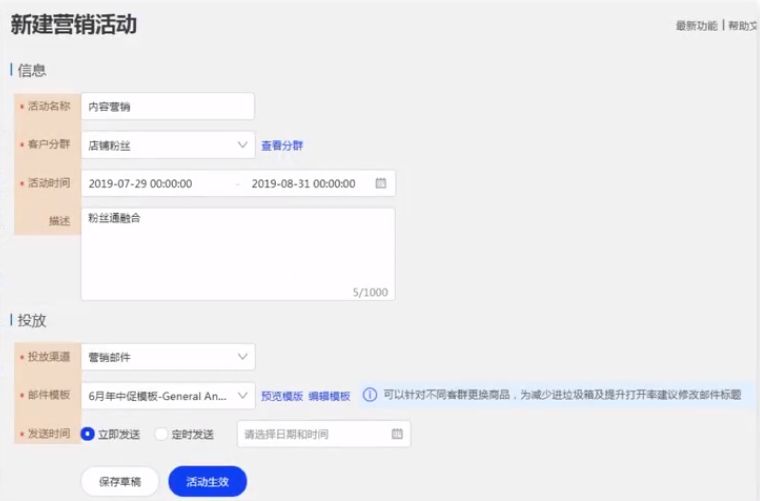
Task: Click the 保存草稿 button
Action: [x=120, y=482]
